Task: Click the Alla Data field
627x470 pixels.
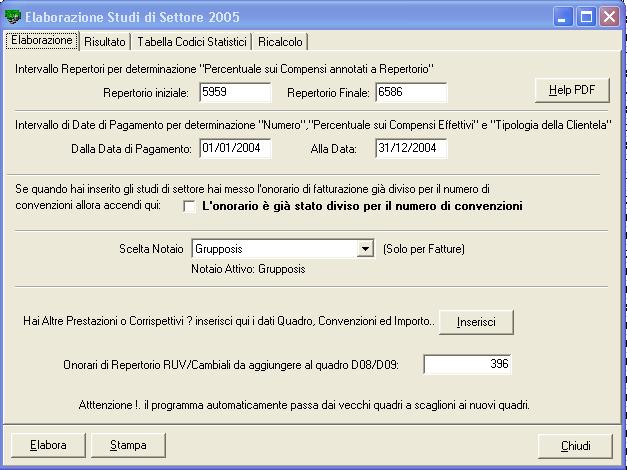Action: 411,148
